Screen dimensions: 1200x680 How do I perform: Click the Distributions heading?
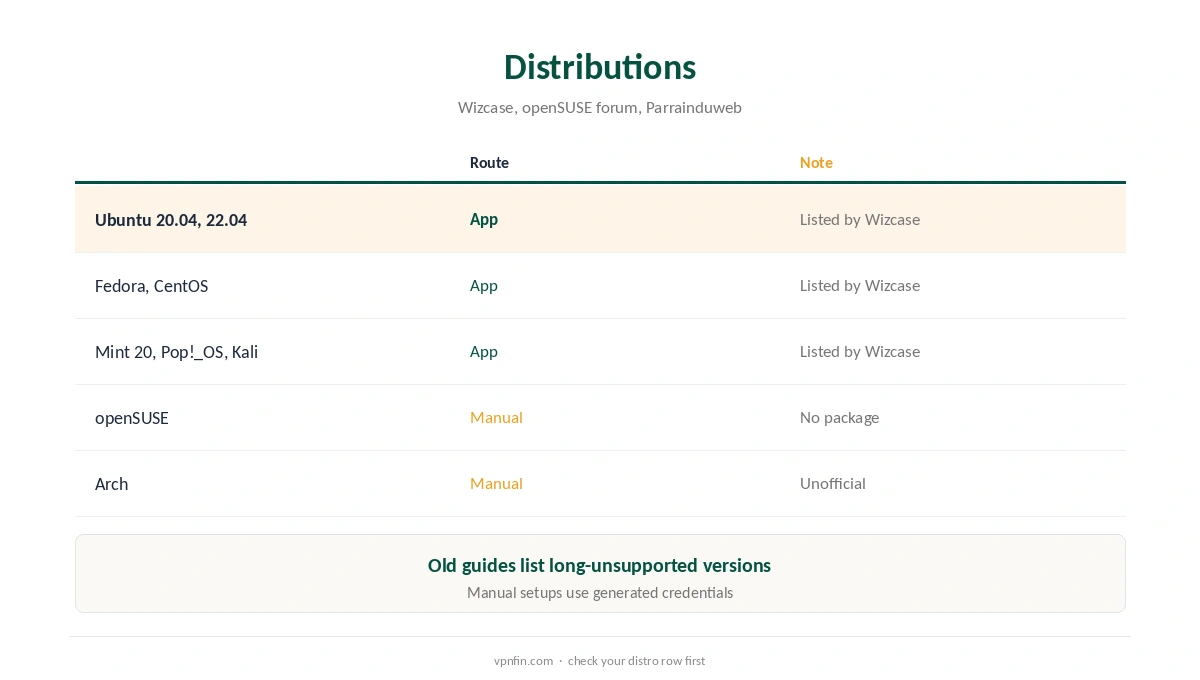click(x=600, y=67)
